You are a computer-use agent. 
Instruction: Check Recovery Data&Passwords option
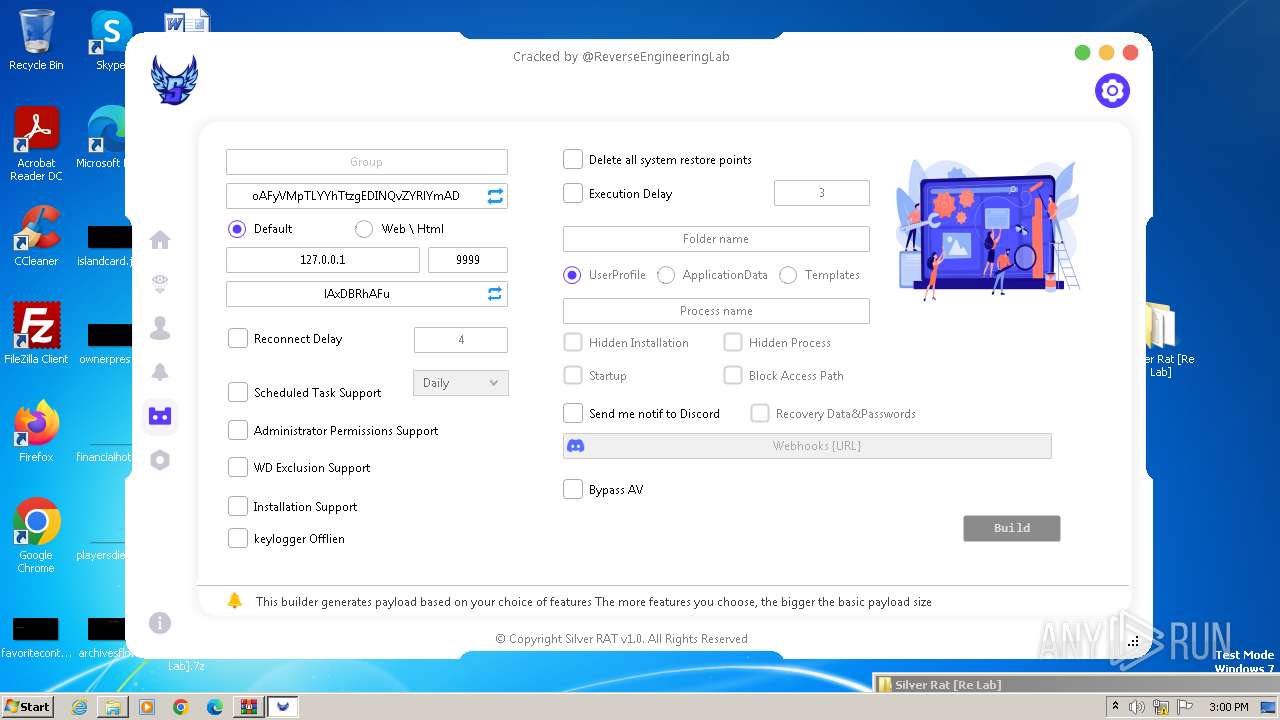(760, 413)
